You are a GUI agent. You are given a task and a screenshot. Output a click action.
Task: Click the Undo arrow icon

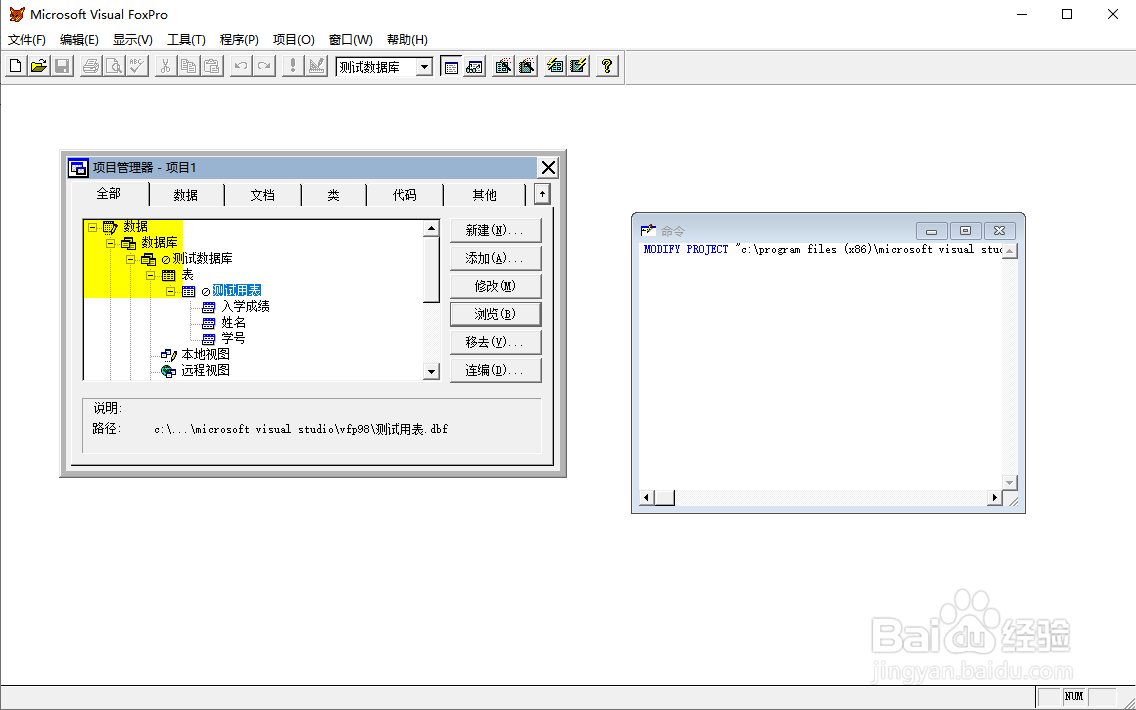pyautogui.click(x=241, y=66)
